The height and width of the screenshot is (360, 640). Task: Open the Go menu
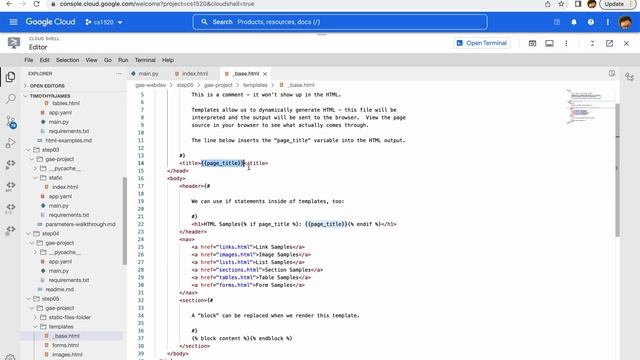click(108, 60)
